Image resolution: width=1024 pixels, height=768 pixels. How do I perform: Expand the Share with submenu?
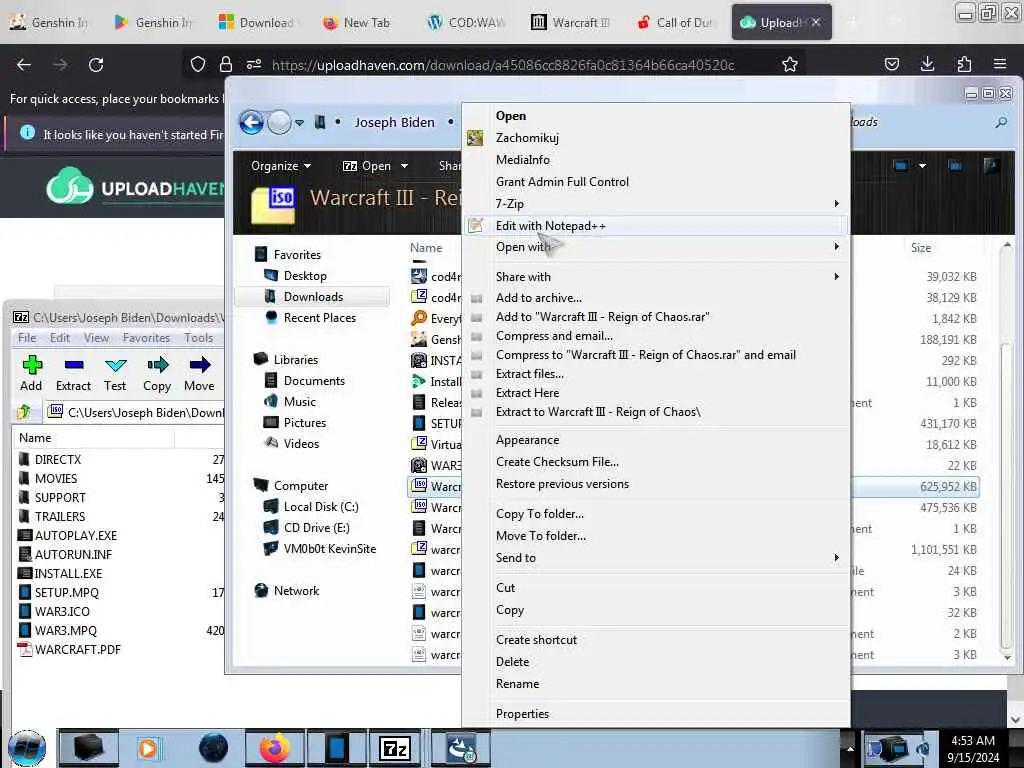click(655, 277)
